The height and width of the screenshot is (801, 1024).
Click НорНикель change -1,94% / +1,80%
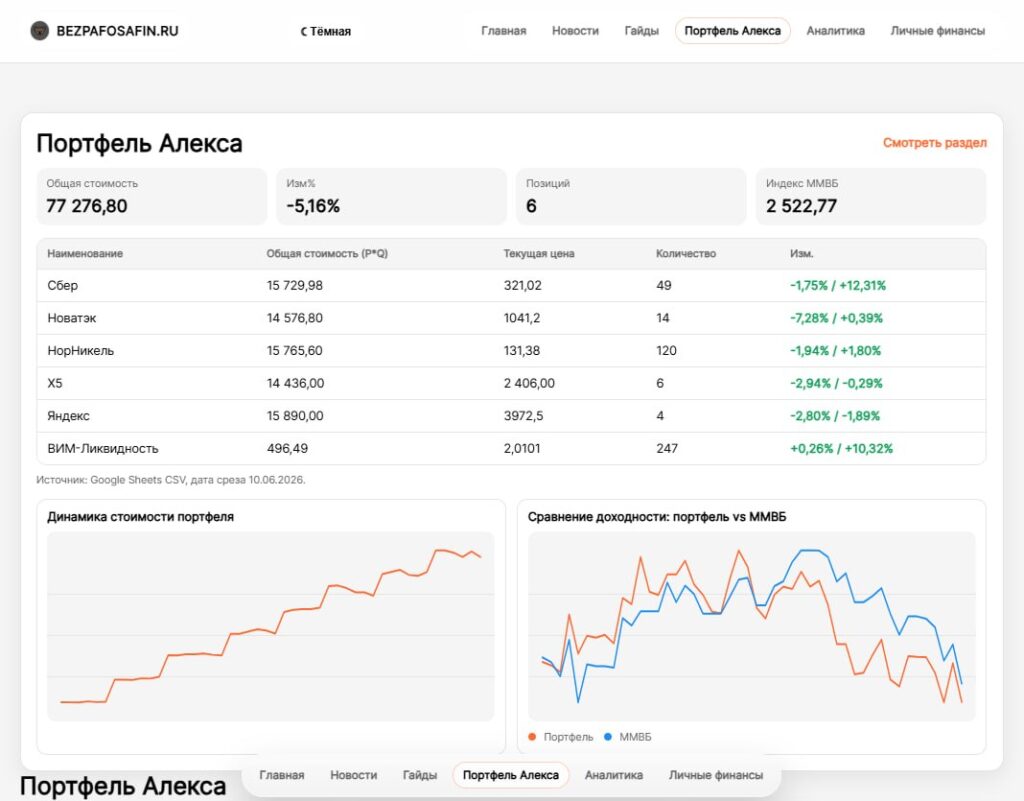pos(835,351)
